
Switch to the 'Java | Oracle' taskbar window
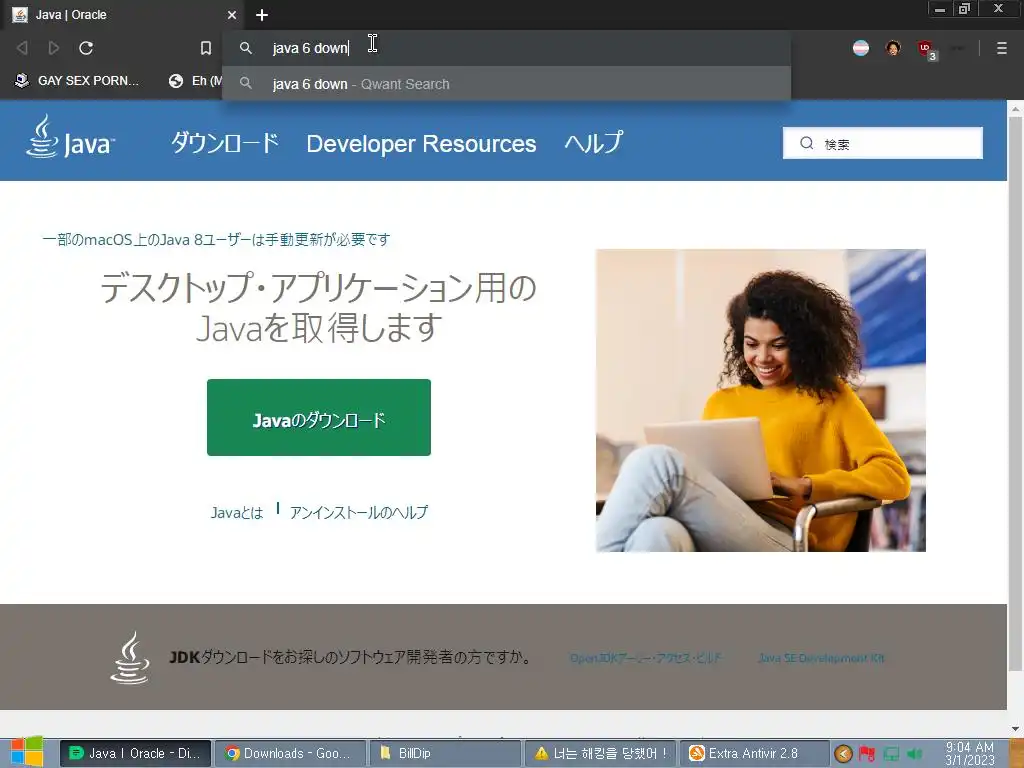click(x=135, y=753)
